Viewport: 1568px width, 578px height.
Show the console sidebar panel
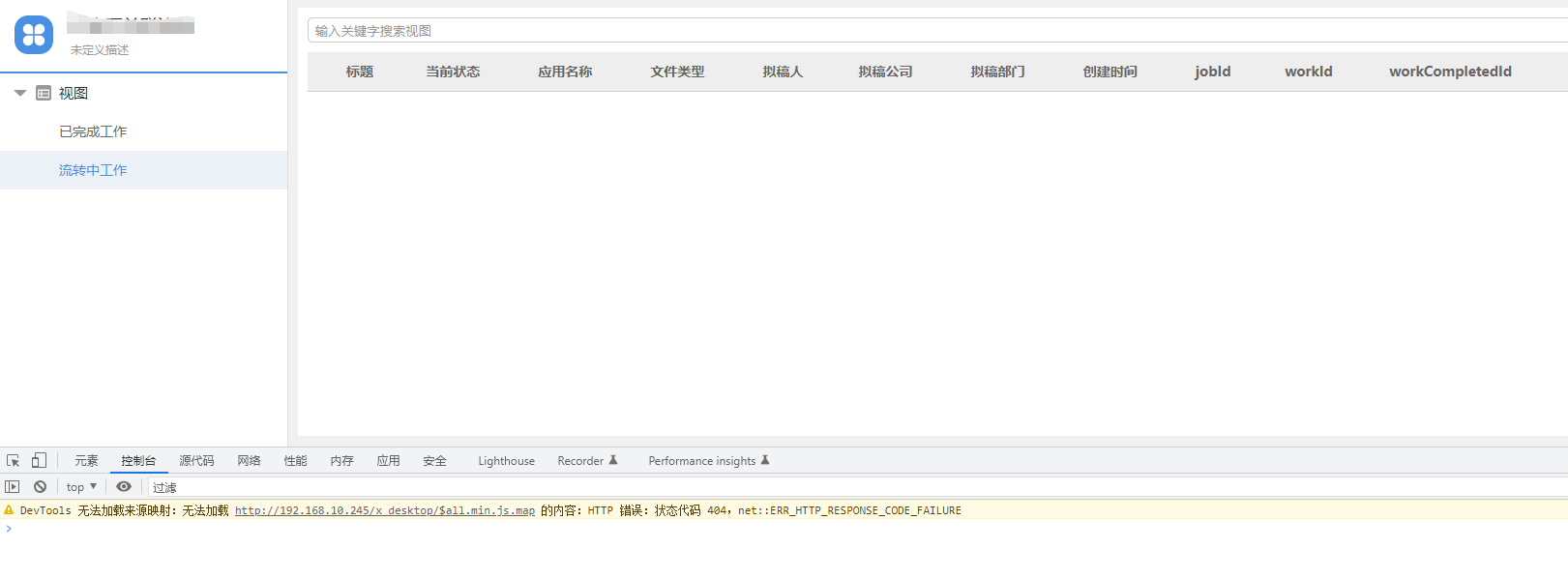pos(13,487)
